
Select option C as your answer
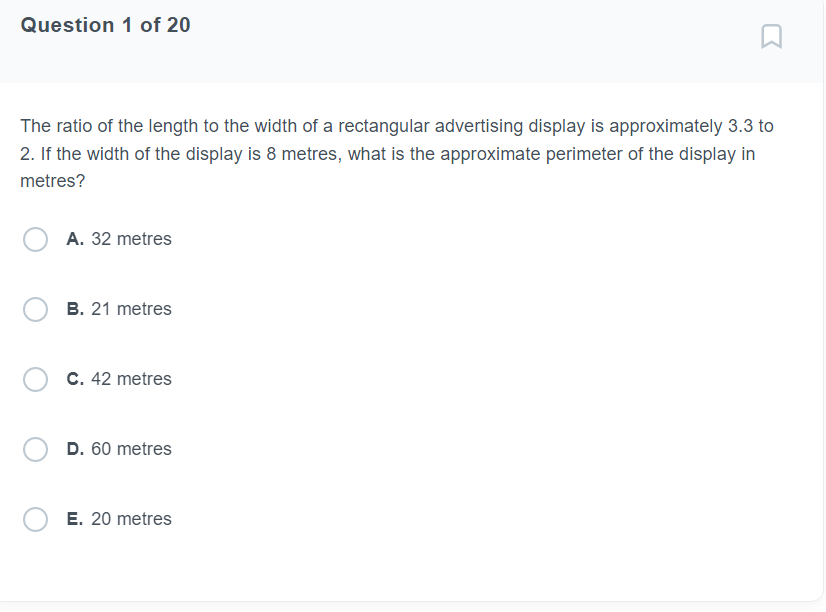[x=35, y=379]
